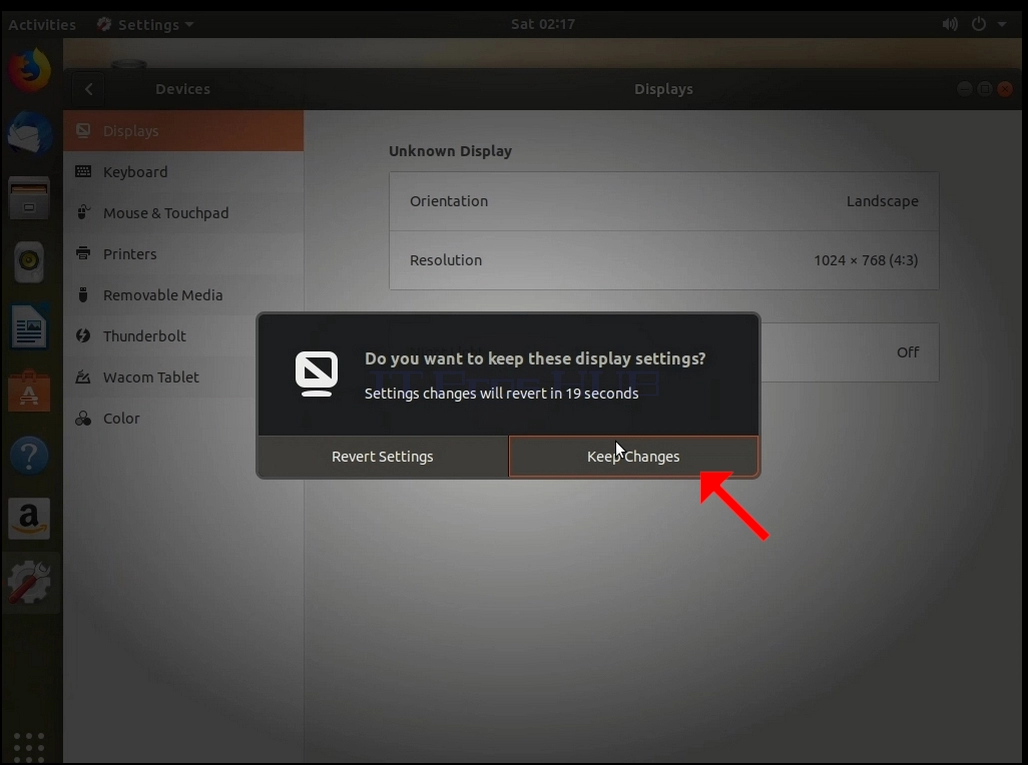The height and width of the screenshot is (765, 1028).
Task: Minimize the Settings window
Action: tap(964, 89)
